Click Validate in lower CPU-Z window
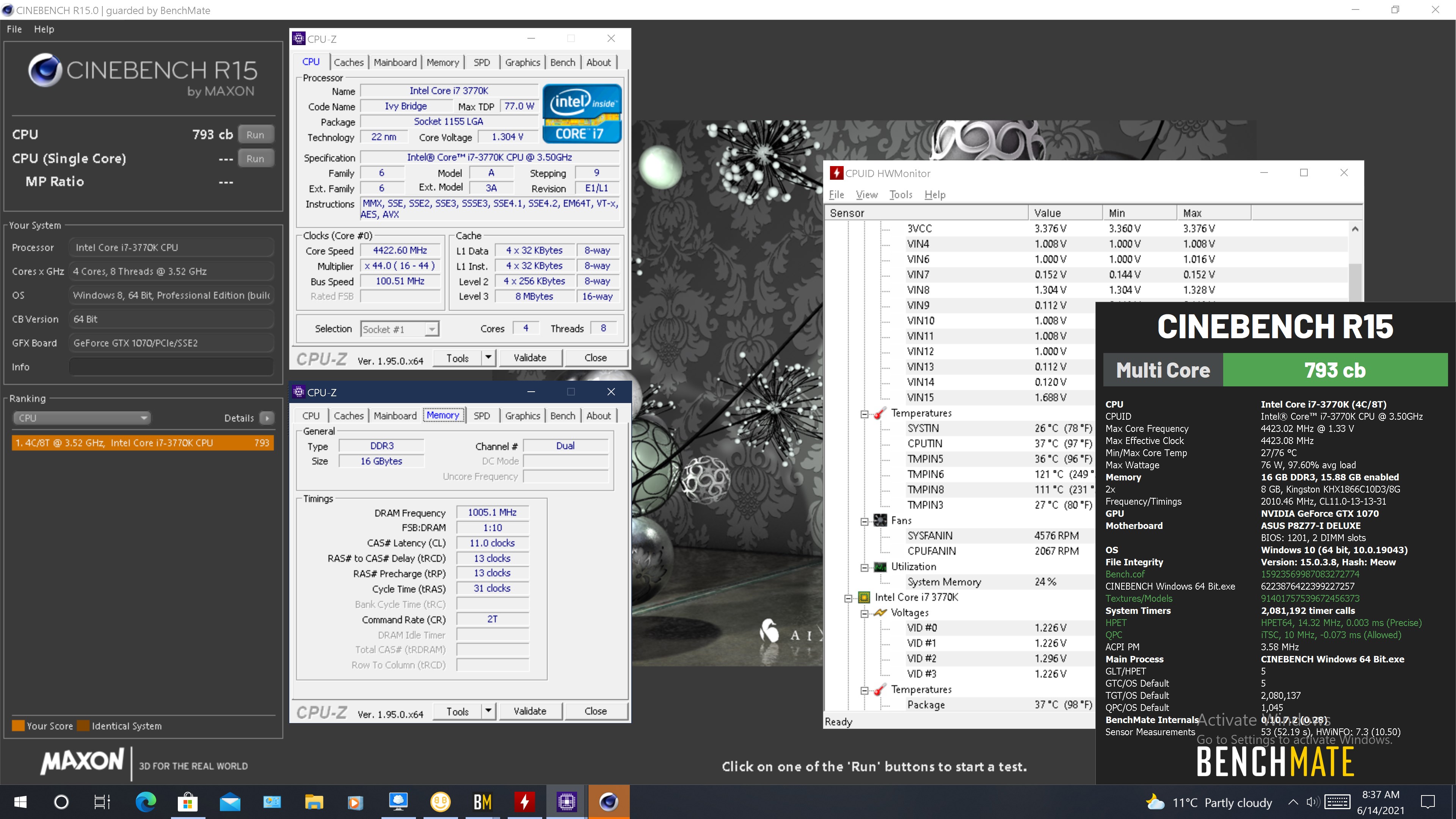1456x819 pixels. [x=530, y=711]
